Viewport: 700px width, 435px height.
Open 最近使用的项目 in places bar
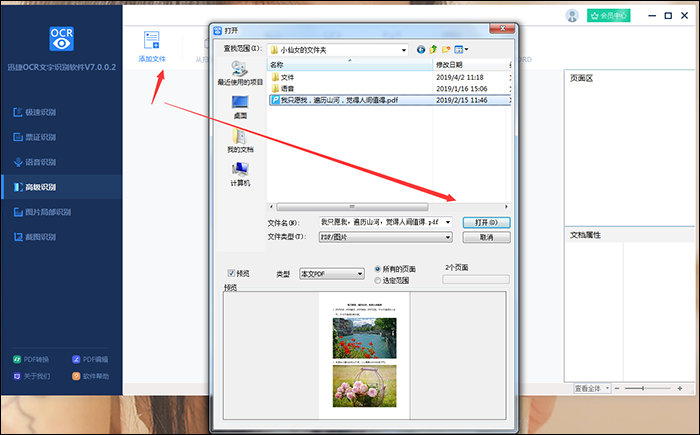[x=240, y=73]
